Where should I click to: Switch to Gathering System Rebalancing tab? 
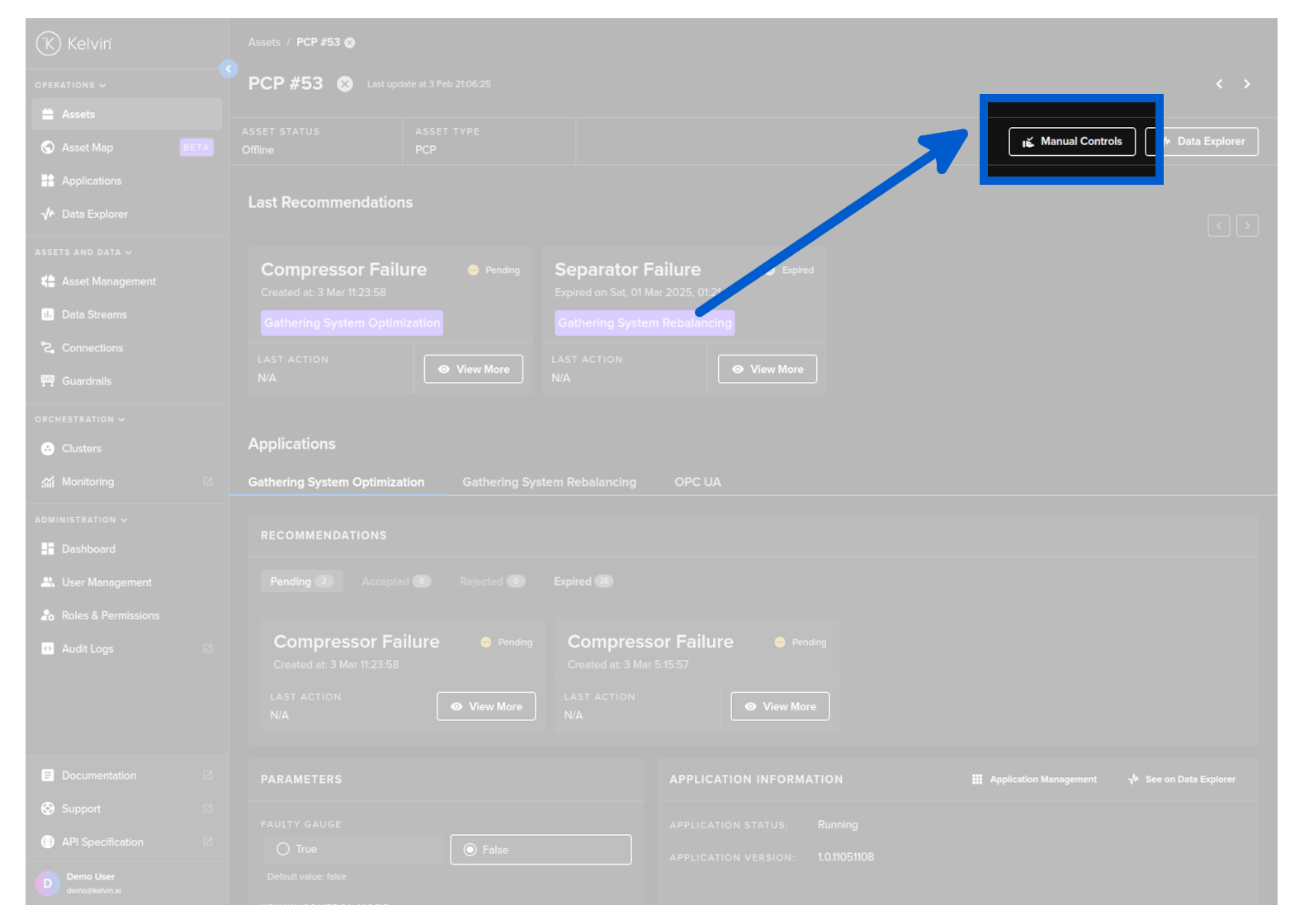tap(549, 482)
